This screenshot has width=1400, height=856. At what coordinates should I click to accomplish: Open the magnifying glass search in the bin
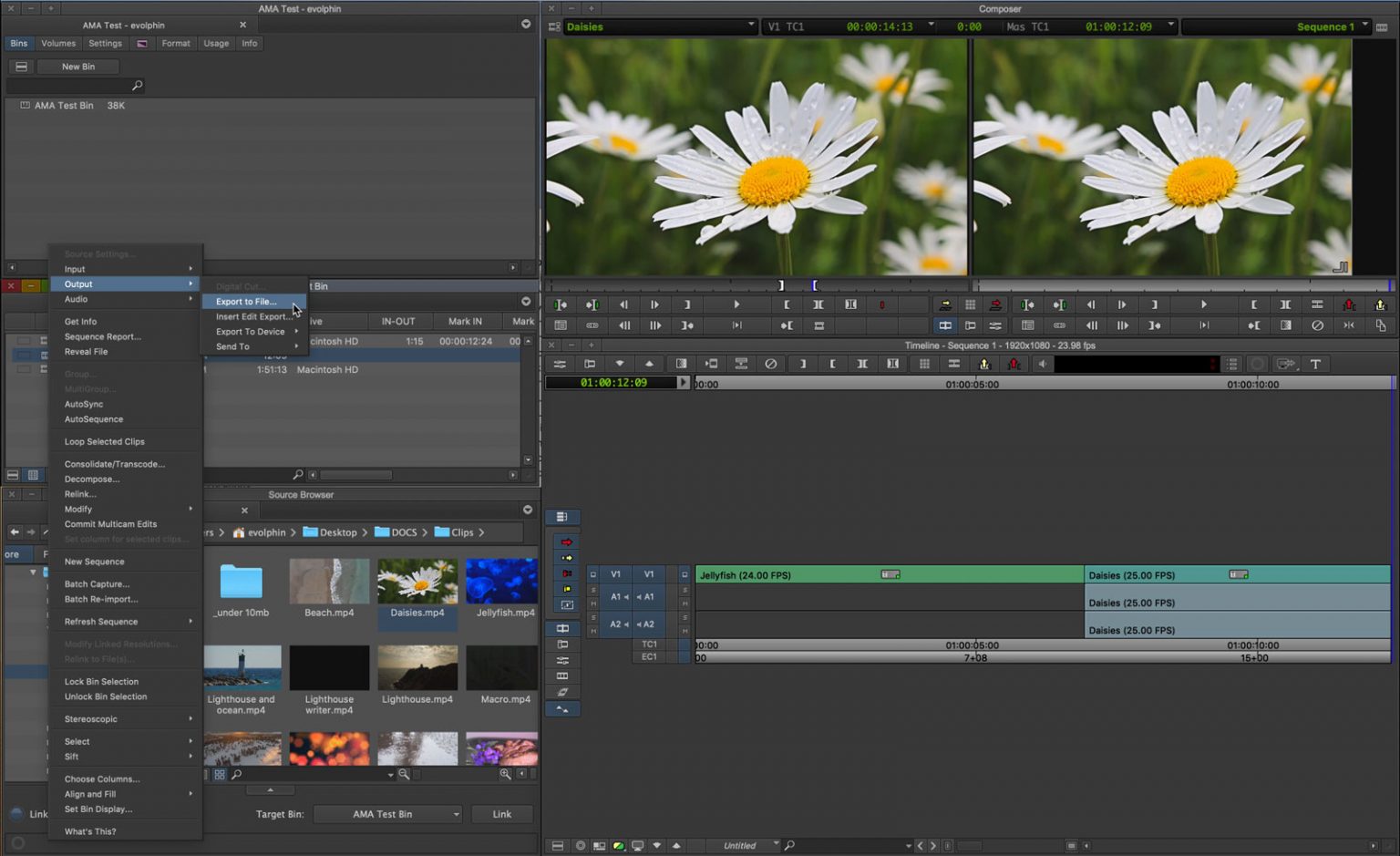point(137,85)
